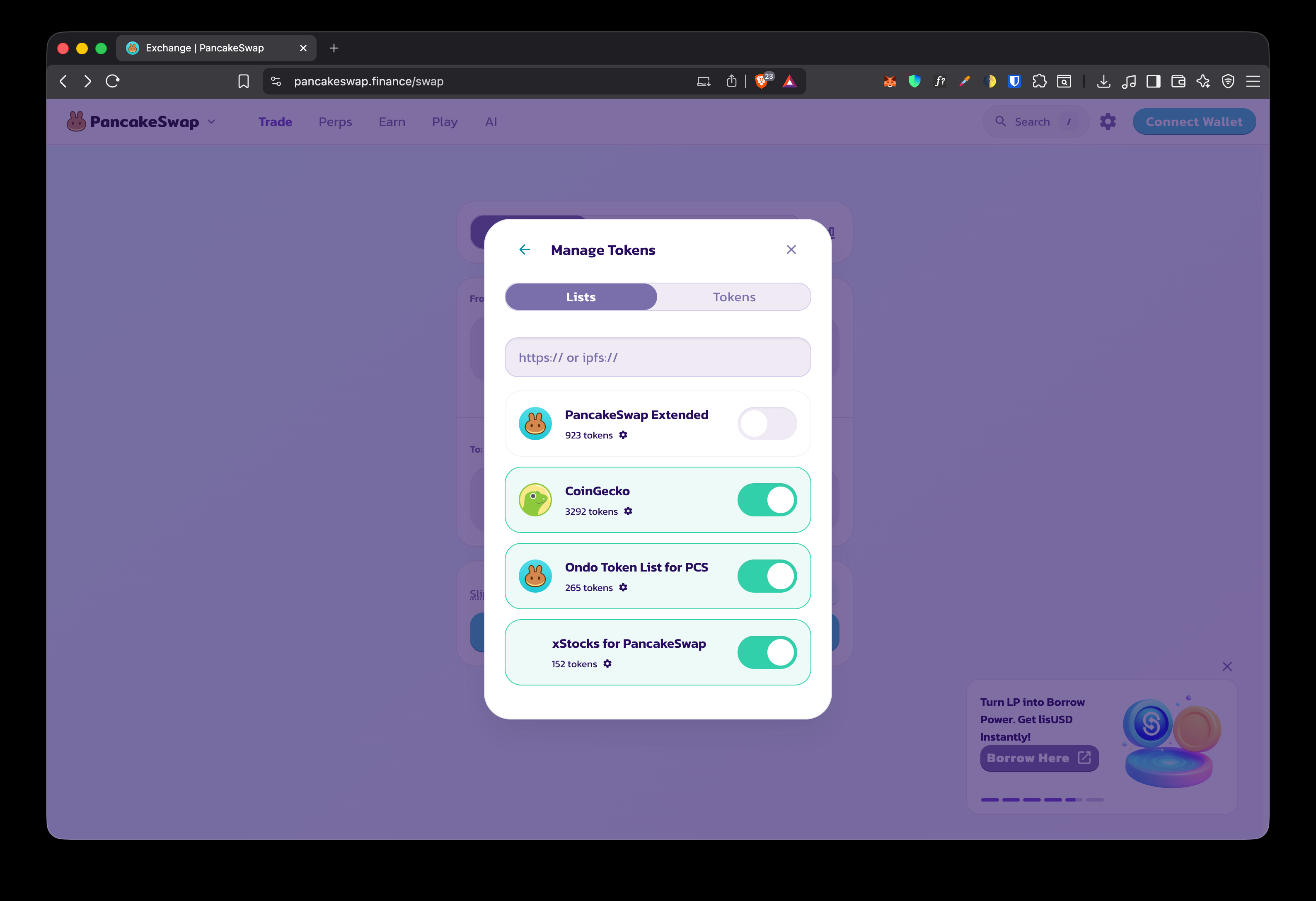
Task: Open the Brave Wallet icon
Action: [1178, 82]
